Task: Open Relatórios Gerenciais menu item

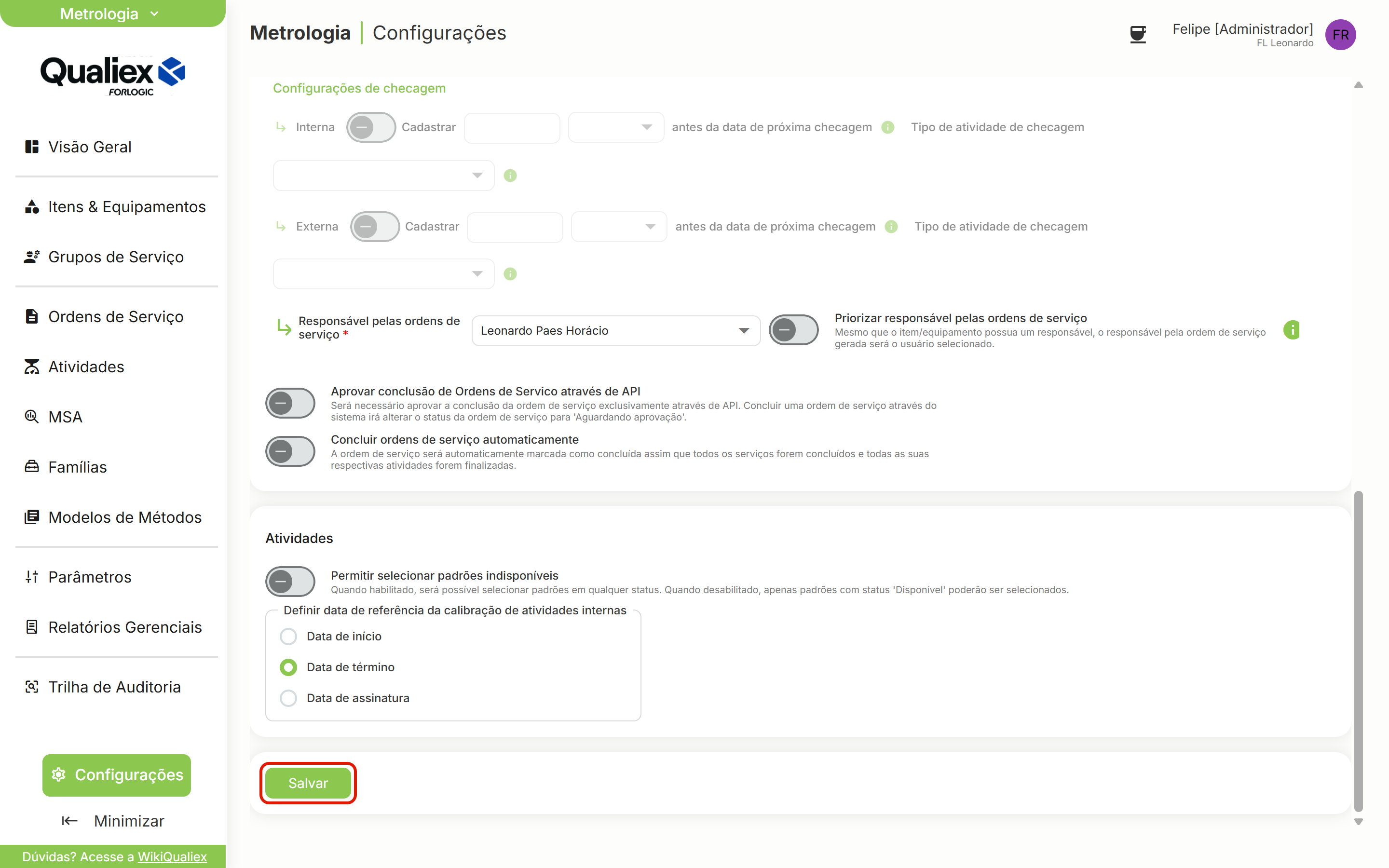Action: pos(125,627)
